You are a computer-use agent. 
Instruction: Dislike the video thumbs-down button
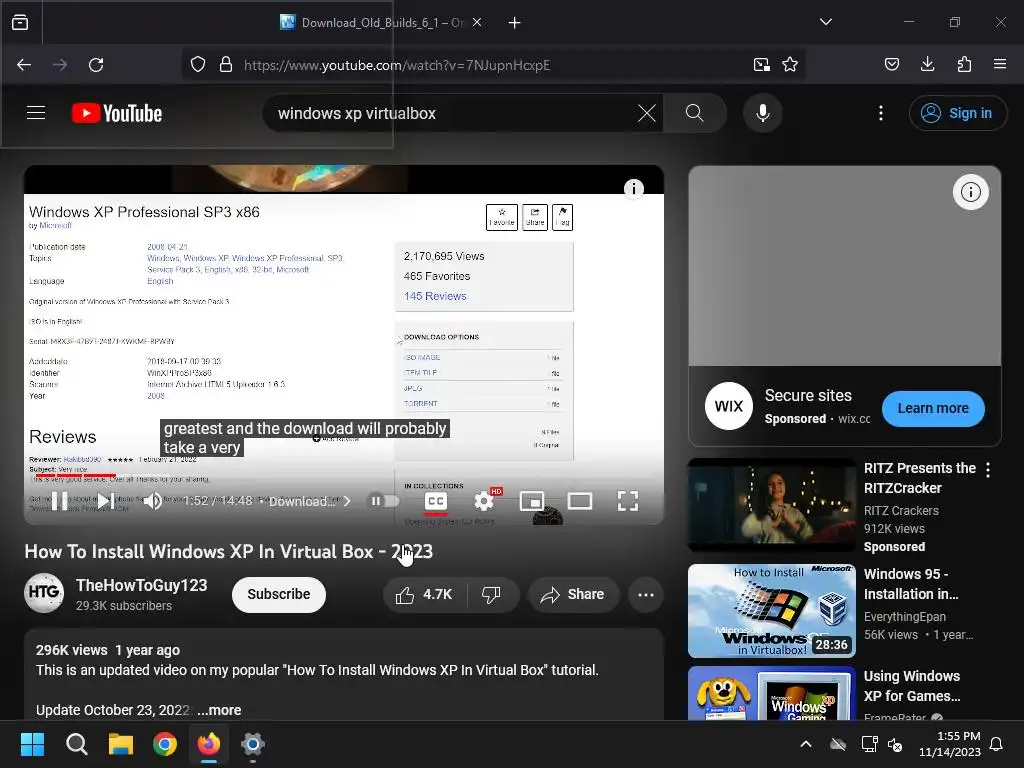492,594
